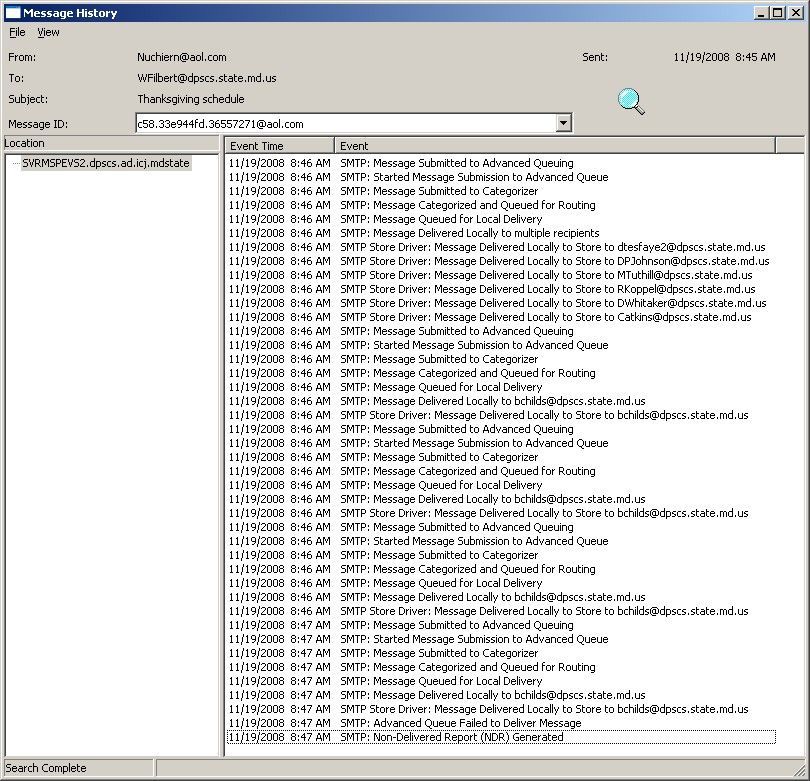Open the File menu

point(17,32)
